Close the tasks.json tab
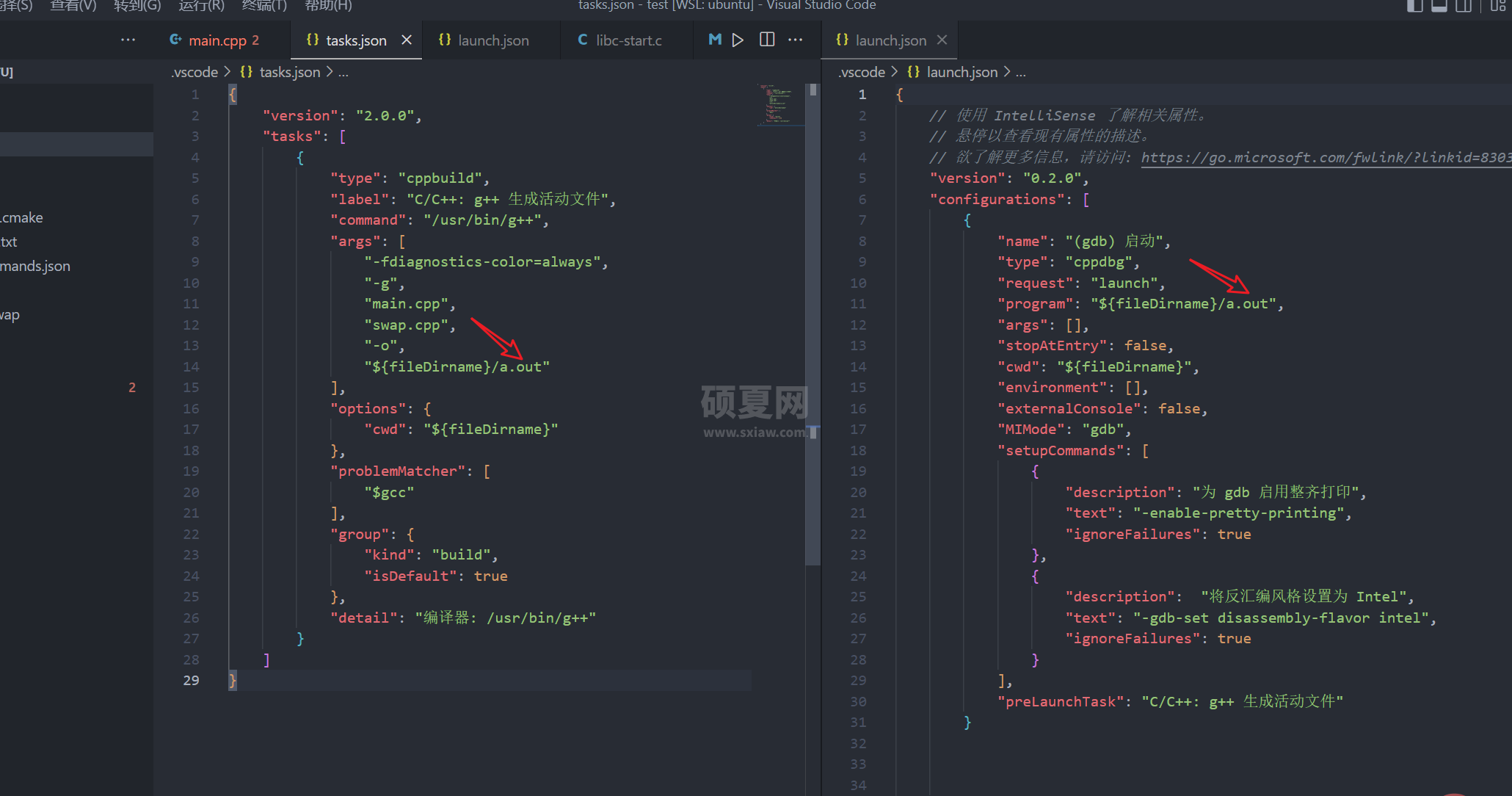Viewport: 1512px width, 796px height. pyautogui.click(x=407, y=40)
